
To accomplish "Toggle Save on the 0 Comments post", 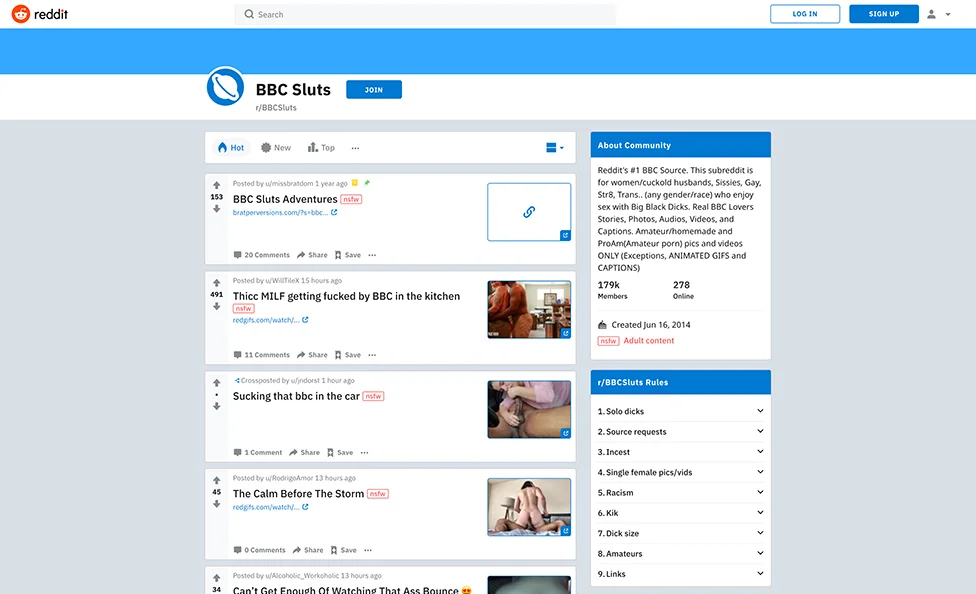I will pyautogui.click(x=343, y=550).
